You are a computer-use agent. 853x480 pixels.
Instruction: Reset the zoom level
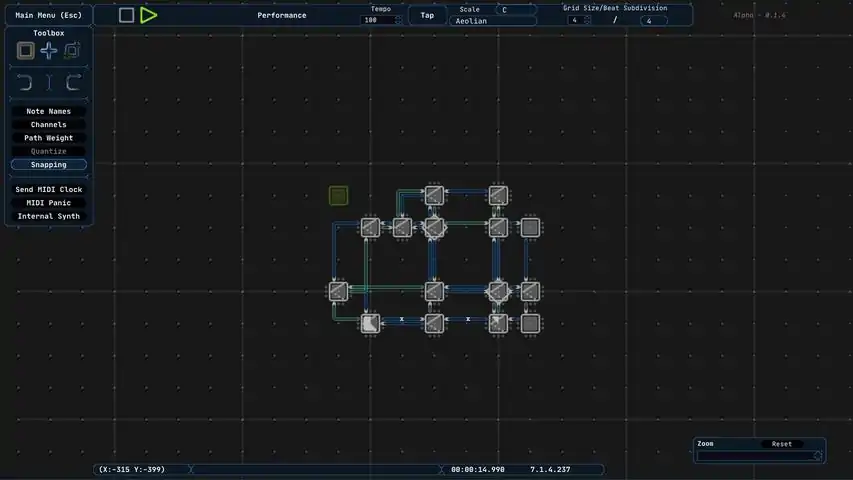point(782,444)
